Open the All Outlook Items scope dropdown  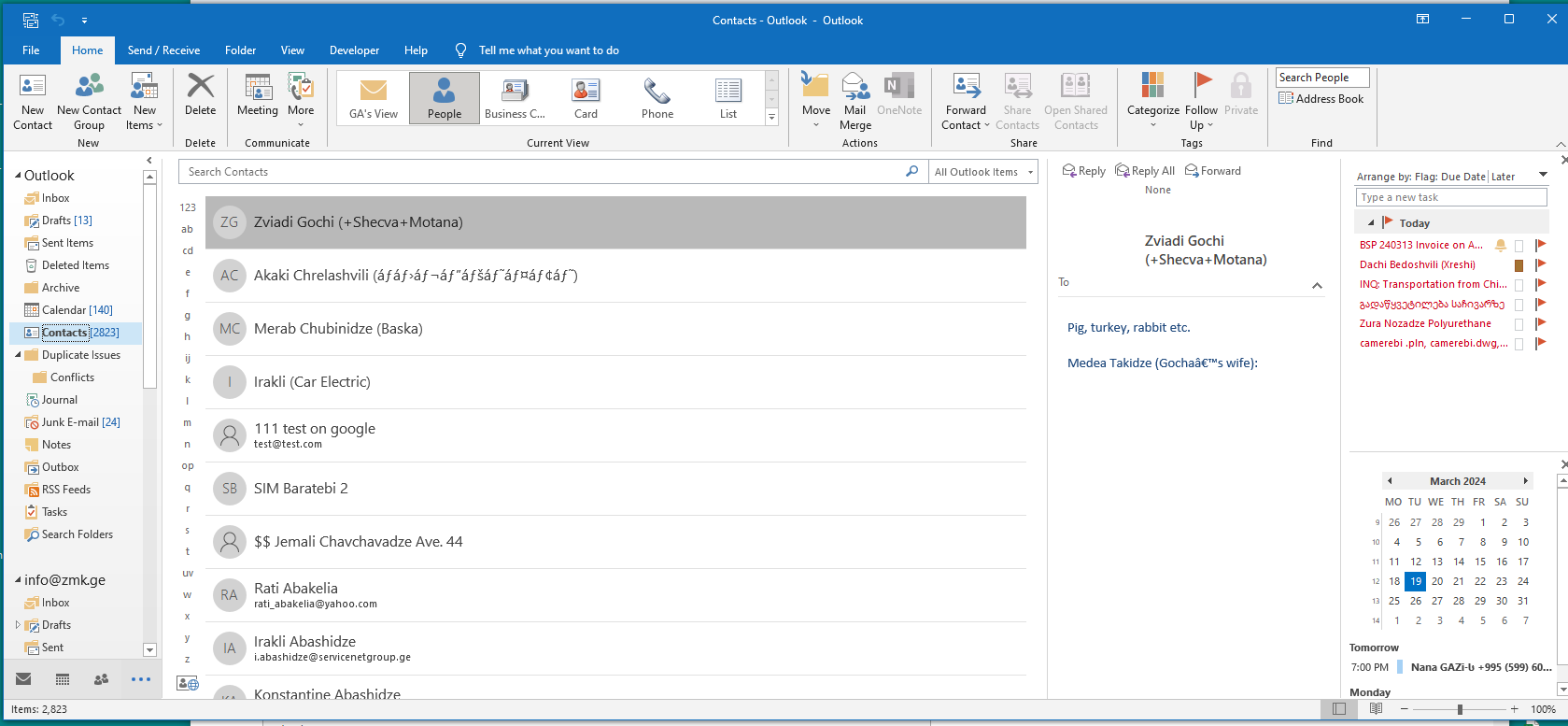click(984, 172)
